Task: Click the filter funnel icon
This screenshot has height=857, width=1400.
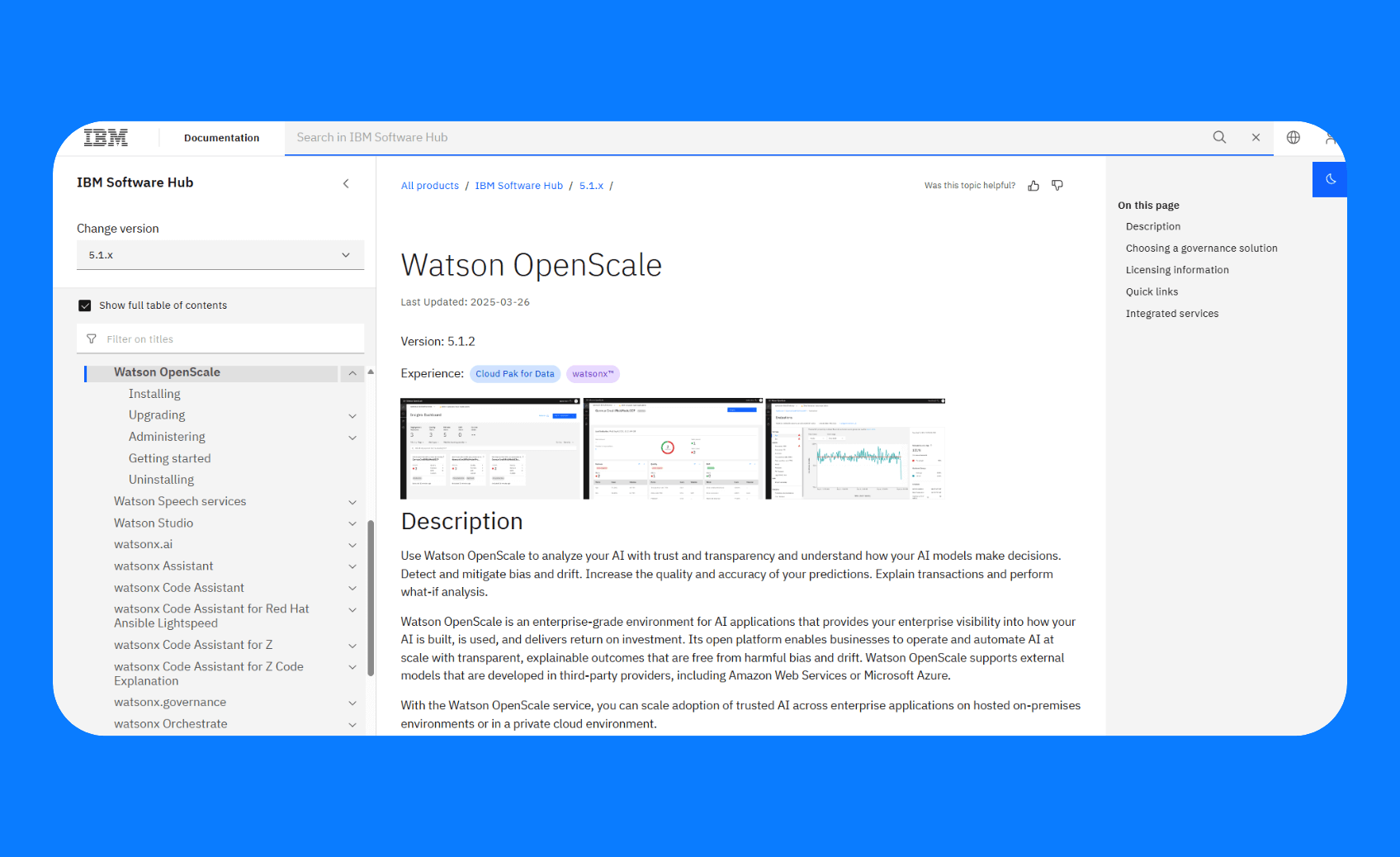Action: [92, 339]
